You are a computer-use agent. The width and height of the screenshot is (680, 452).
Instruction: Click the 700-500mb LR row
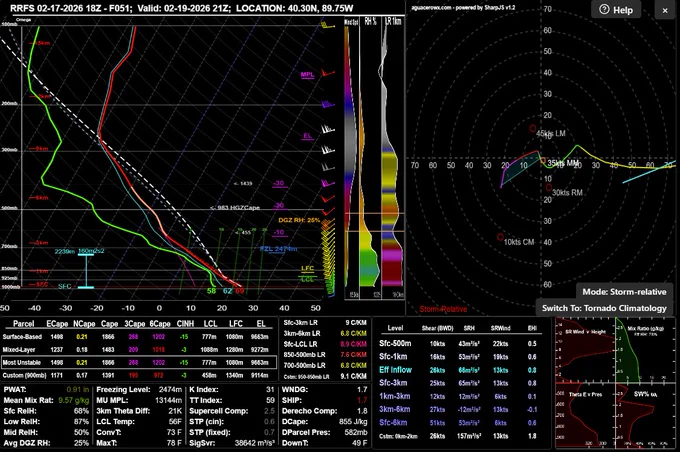(325, 365)
